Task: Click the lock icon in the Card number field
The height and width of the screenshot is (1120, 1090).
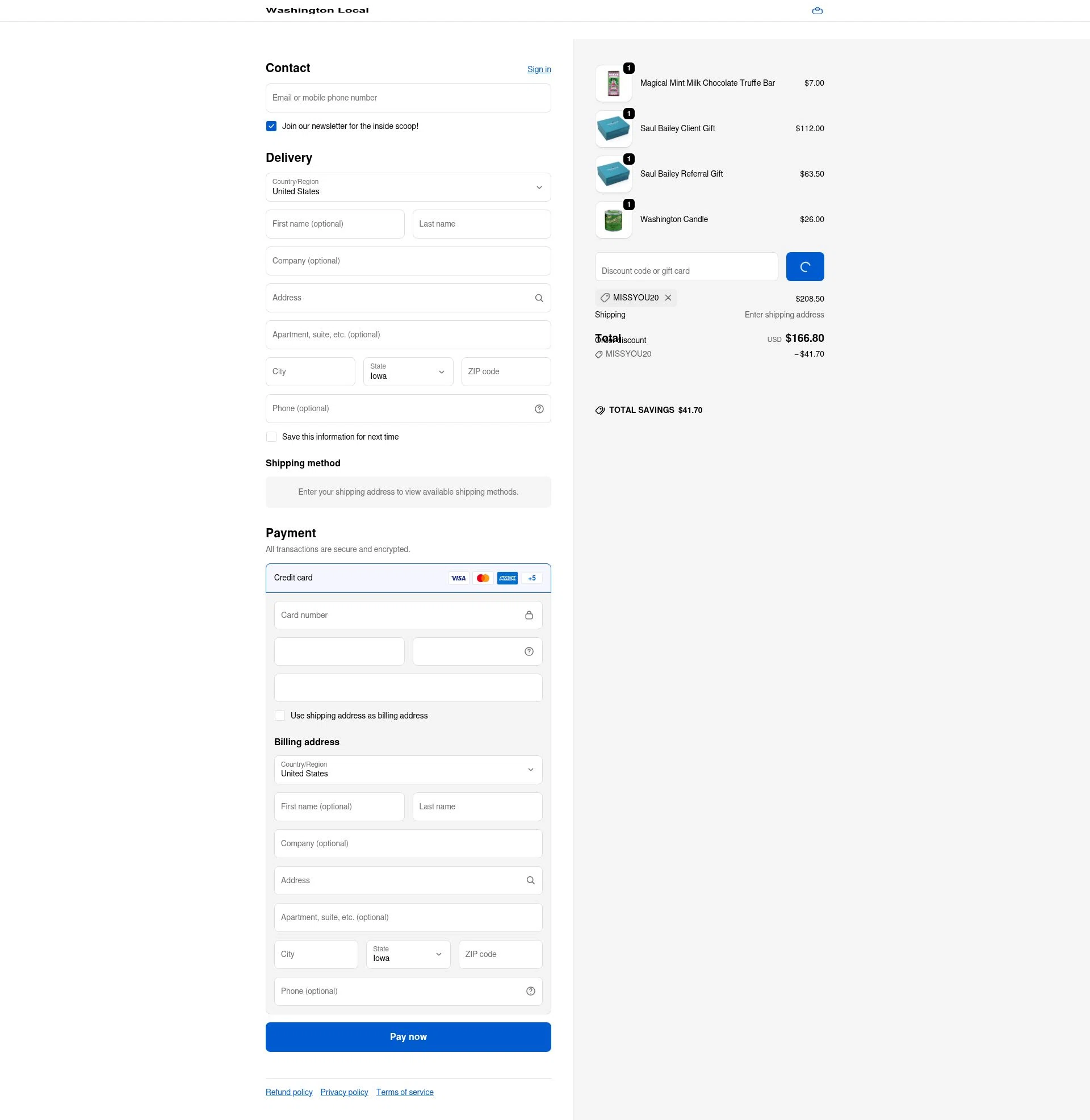Action: tap(529, 615)
